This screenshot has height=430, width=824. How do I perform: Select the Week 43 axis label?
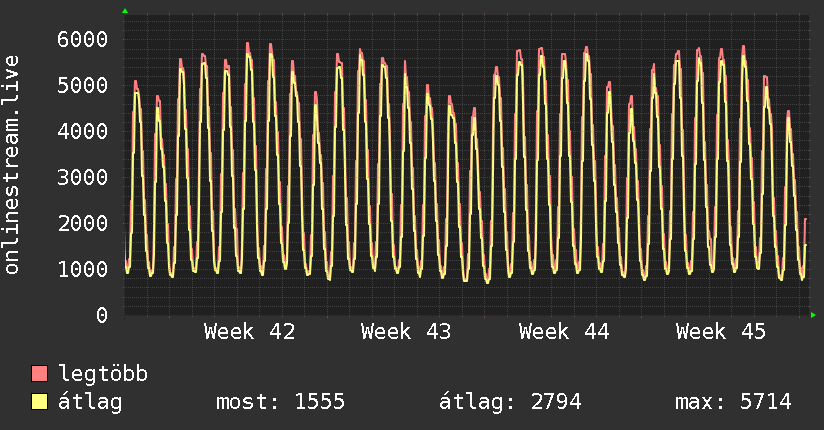pos(406,332)
